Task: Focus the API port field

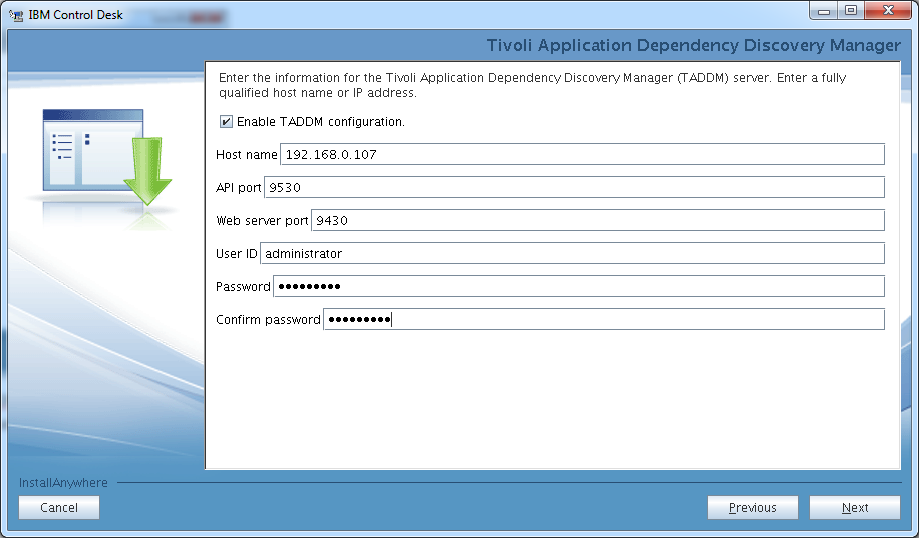Action: pyautogui.click(x=574, y=188)
